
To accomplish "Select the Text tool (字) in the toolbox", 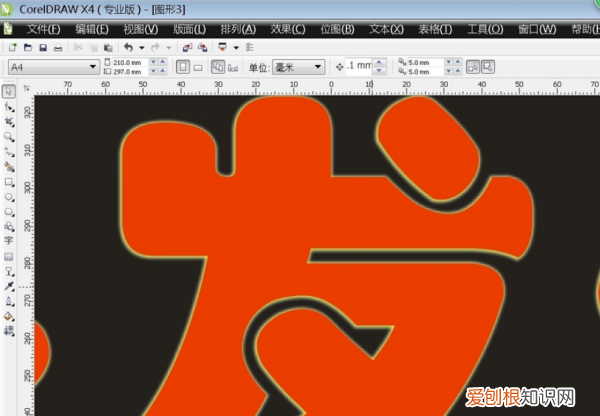I will pos(9,241).
